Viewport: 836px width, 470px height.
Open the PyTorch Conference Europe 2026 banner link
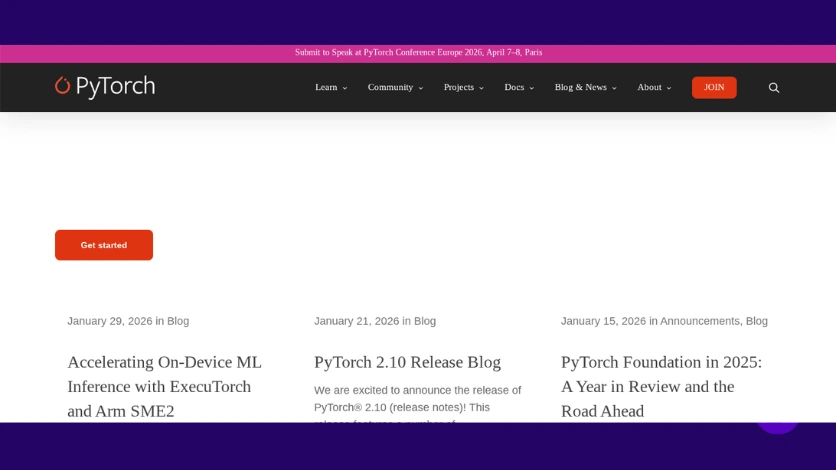coord(419,52)
